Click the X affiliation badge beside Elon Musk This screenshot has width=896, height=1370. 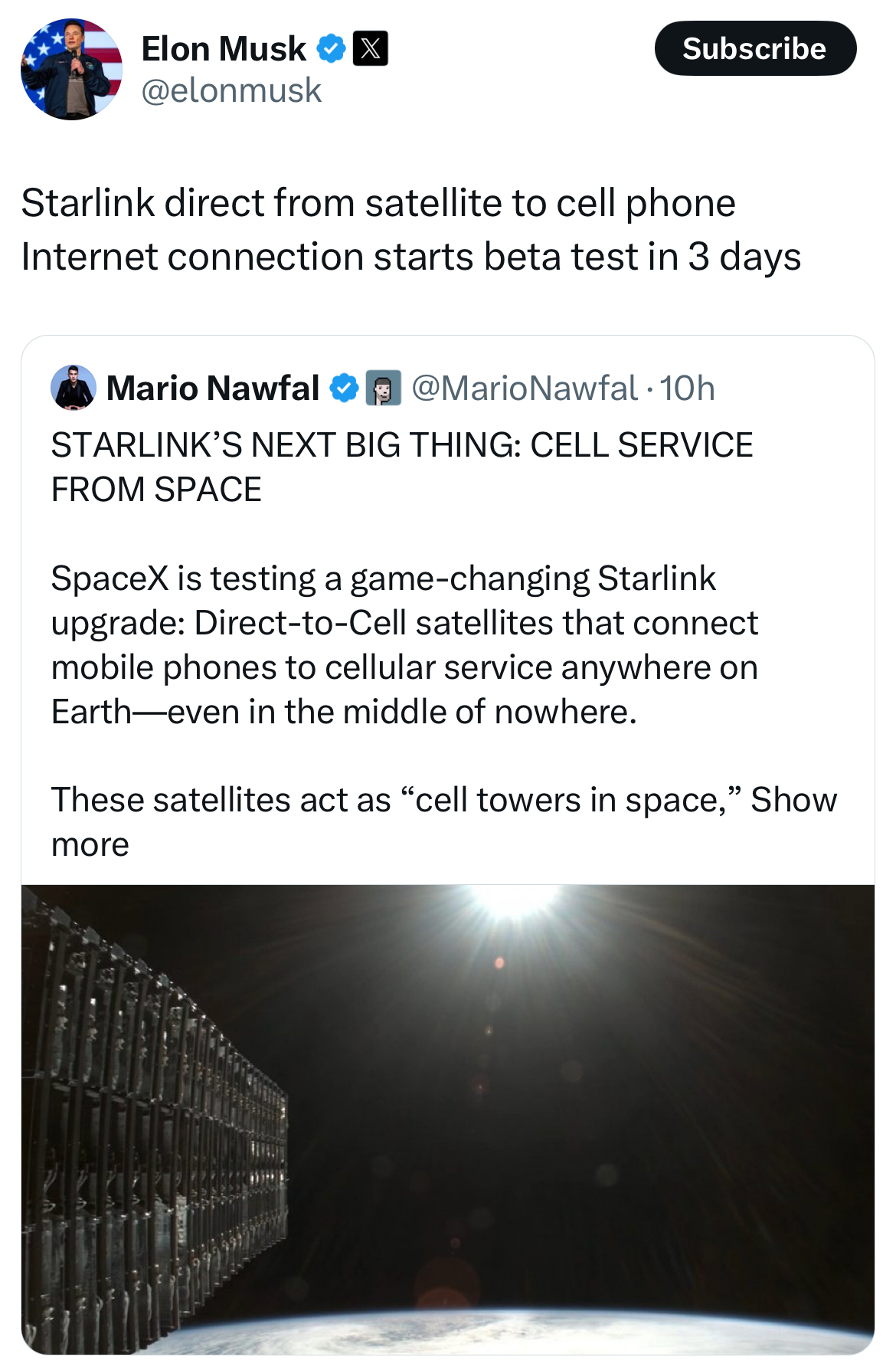pos(370,49)
